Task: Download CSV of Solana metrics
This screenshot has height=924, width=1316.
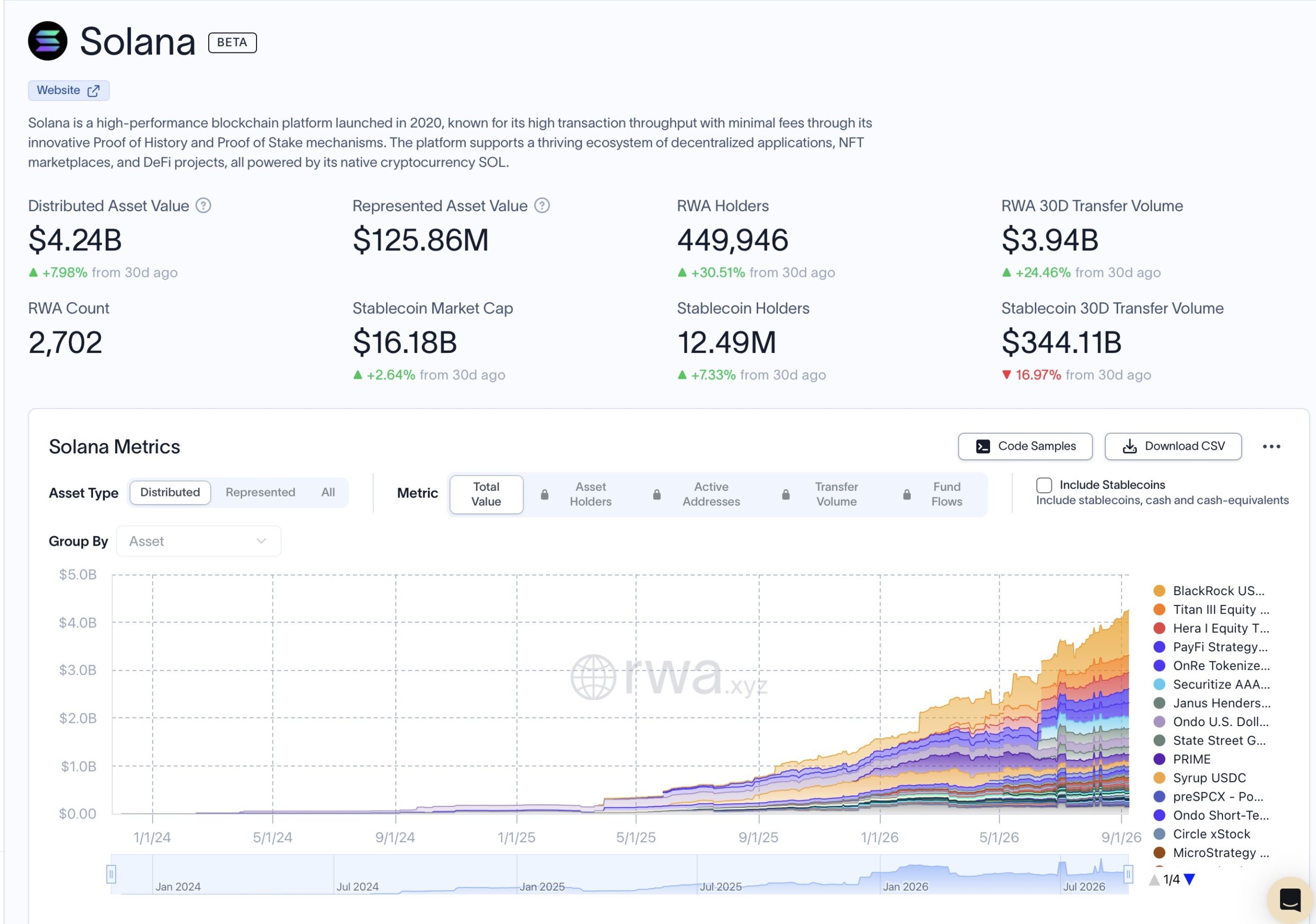Action: pyautogui.click(x=1173, y=446)
